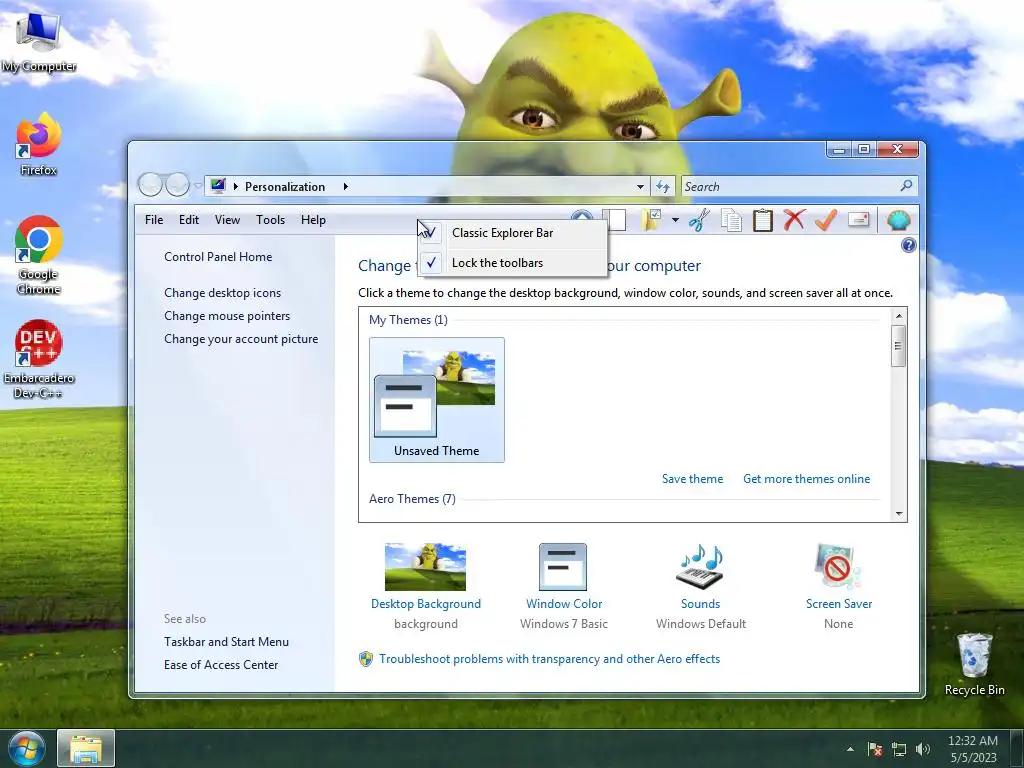Open Troubleshoot problems with transparency link

[549, 659]
